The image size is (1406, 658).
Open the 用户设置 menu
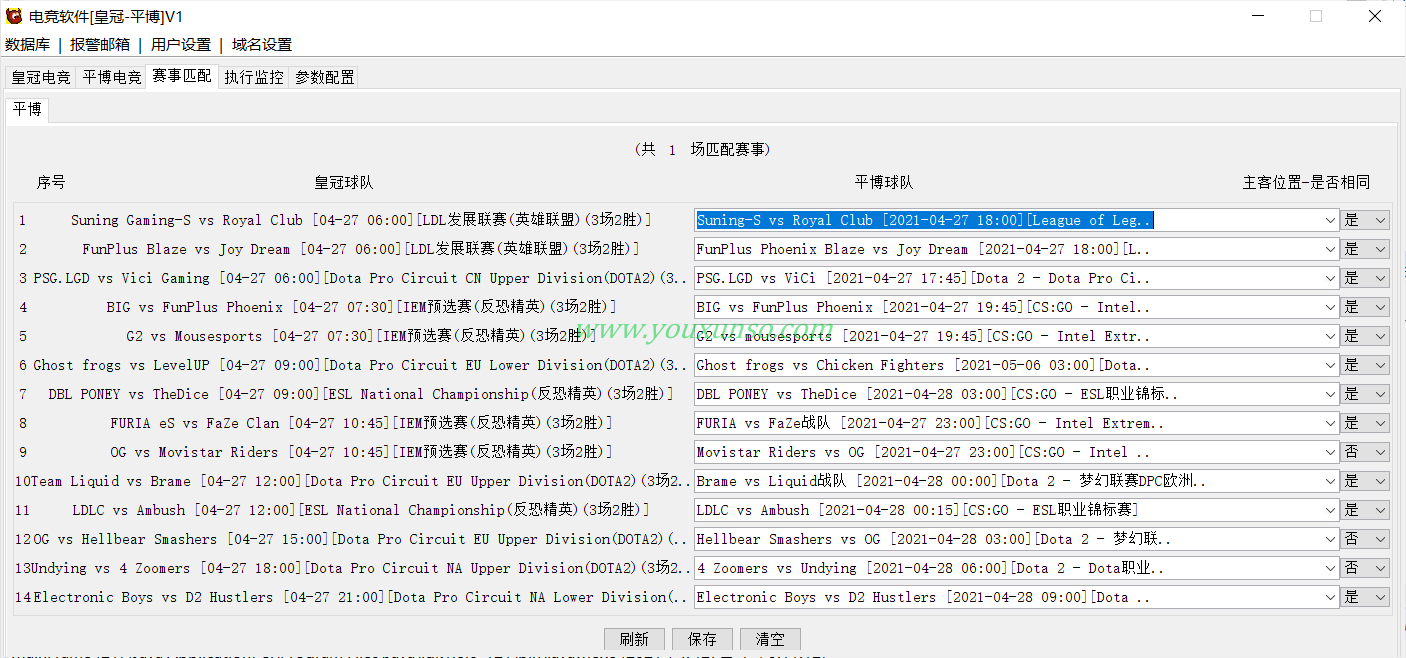(181, 44)
